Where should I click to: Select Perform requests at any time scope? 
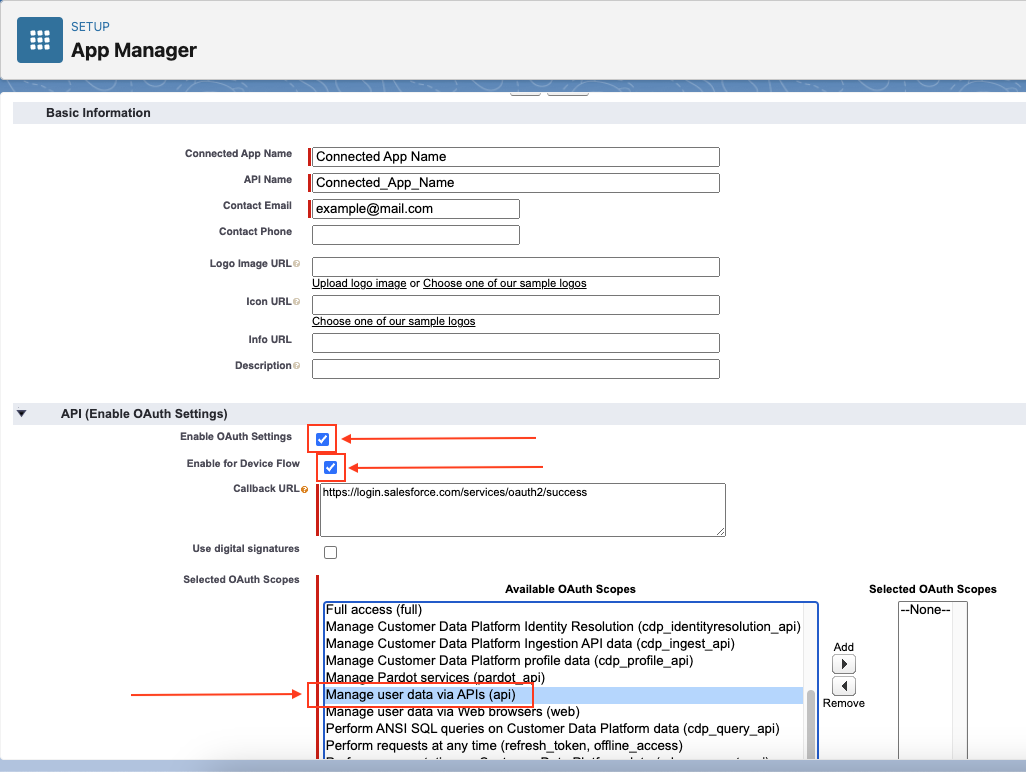[564, 746]
